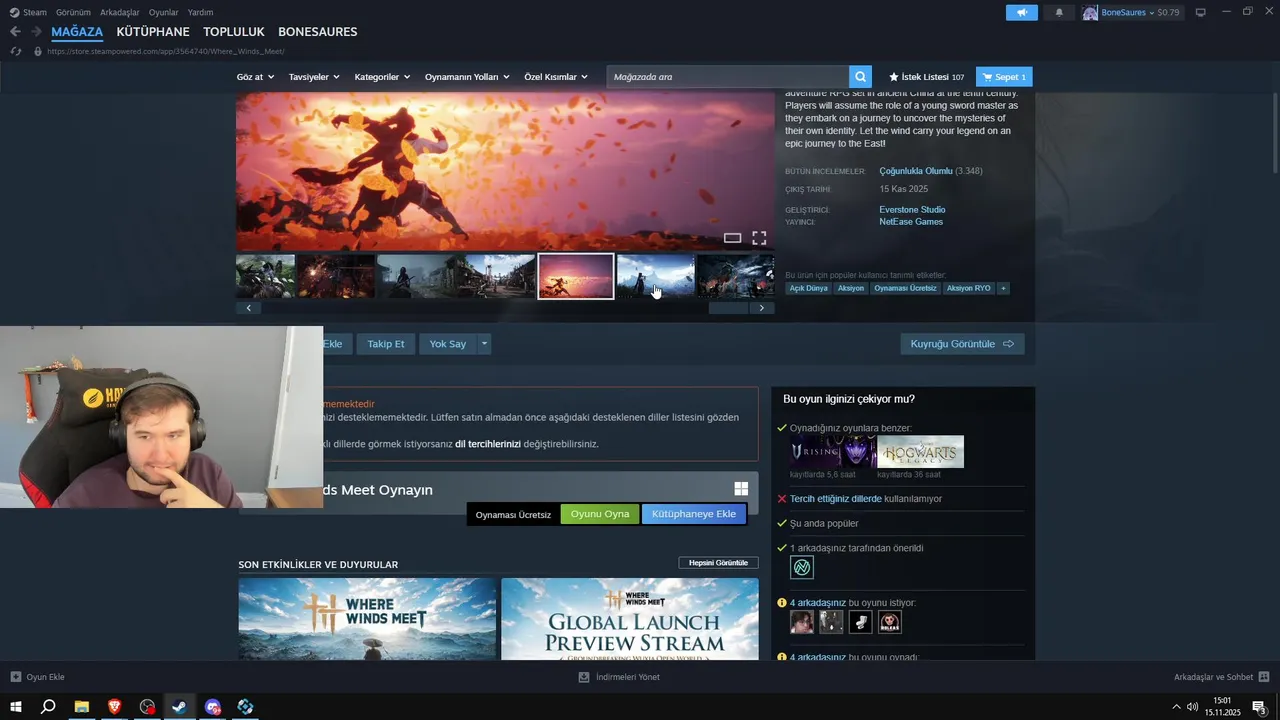Viewport: 1280px width, 720px height.
Task: Open the first wishlisting friend's avatar
Action: coord(802,622)
